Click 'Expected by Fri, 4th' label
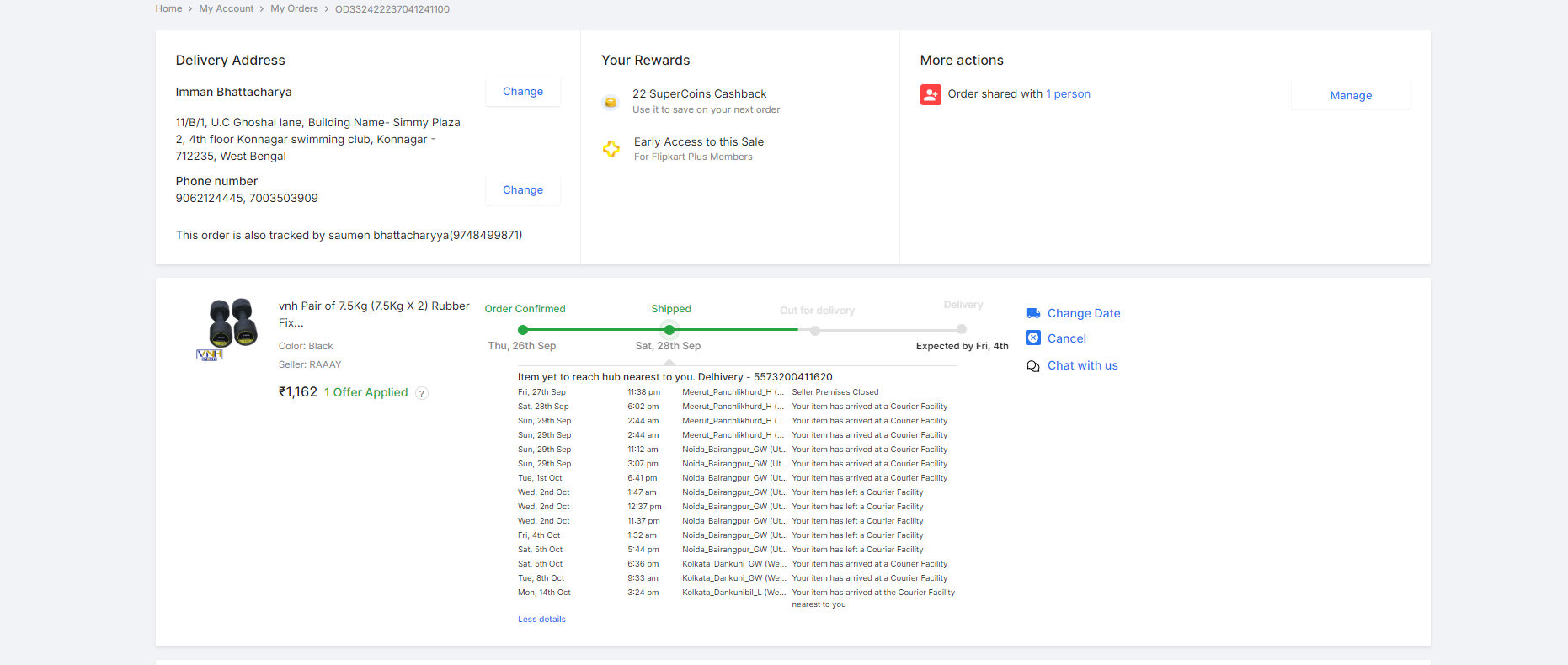1568x665 pixels. [x=963, y=346]
